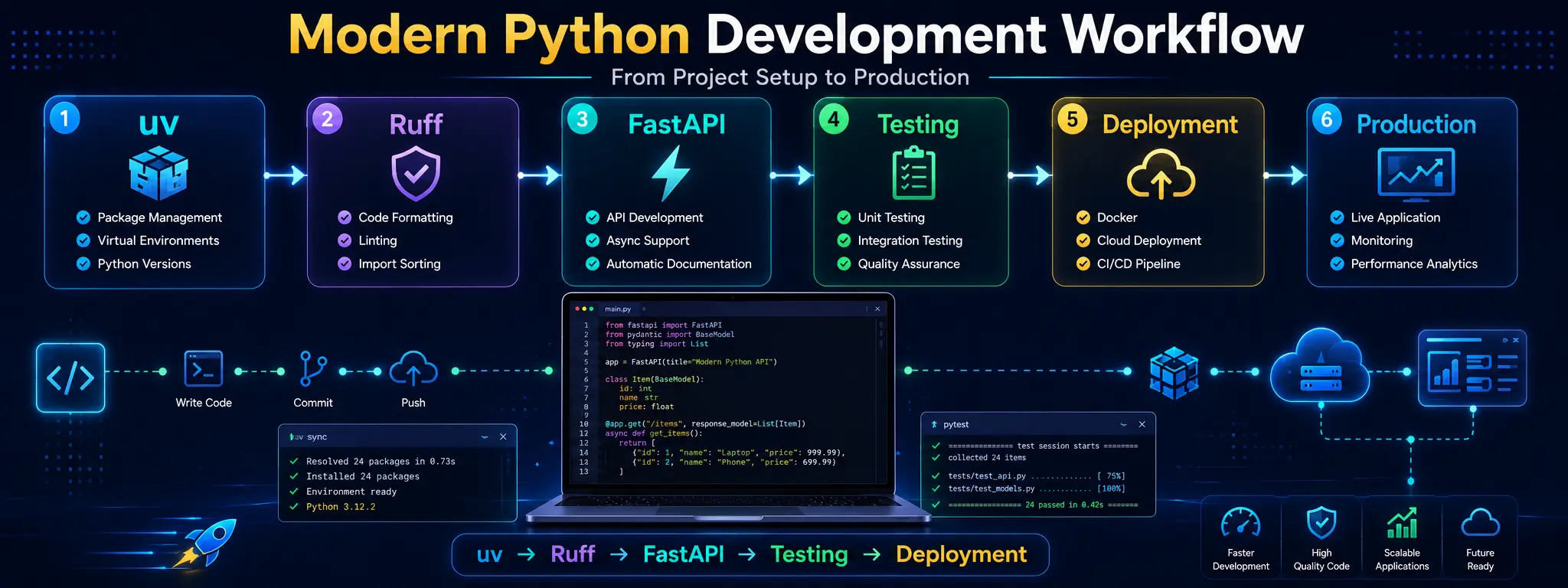Toggle the Python Versions checkmark
This screenshot has width=1568, height=588.
click(x=83, y=263)
